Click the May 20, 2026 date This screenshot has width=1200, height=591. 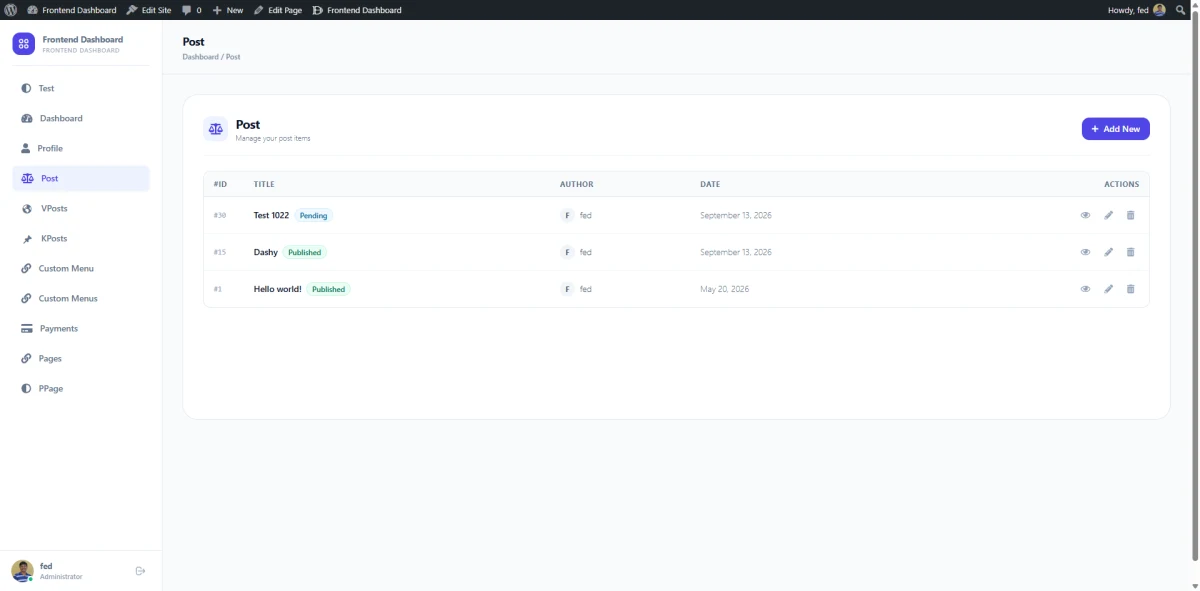tap(724, 289)
